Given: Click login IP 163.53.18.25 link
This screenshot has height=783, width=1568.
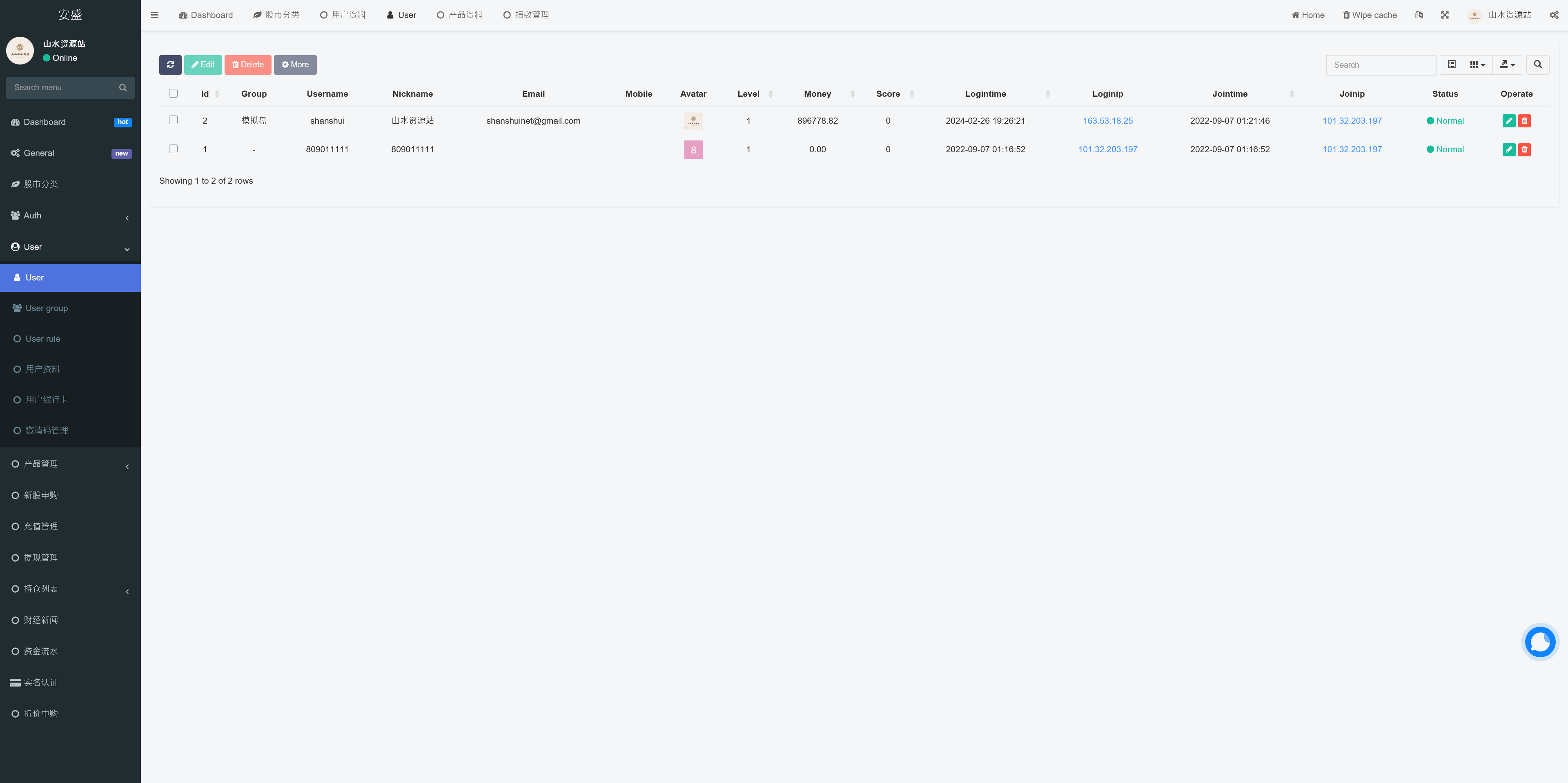Looking at the screenshot, I should [1107, 121].
